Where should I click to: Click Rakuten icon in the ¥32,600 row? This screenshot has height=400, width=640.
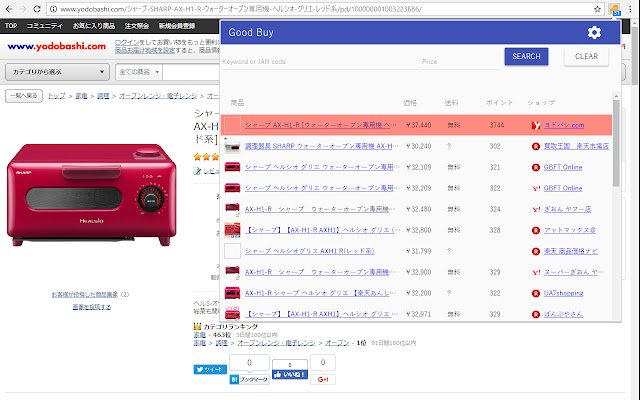pos(536,230)
